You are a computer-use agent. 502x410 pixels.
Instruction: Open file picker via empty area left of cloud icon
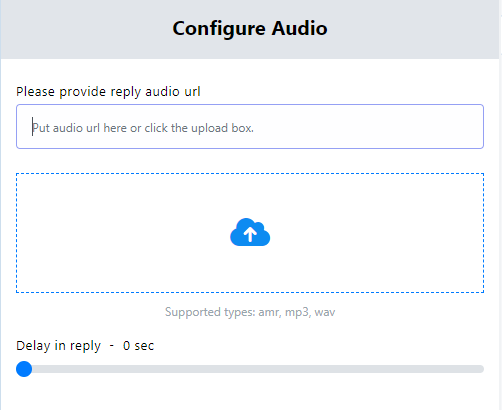tap(123, 233)
